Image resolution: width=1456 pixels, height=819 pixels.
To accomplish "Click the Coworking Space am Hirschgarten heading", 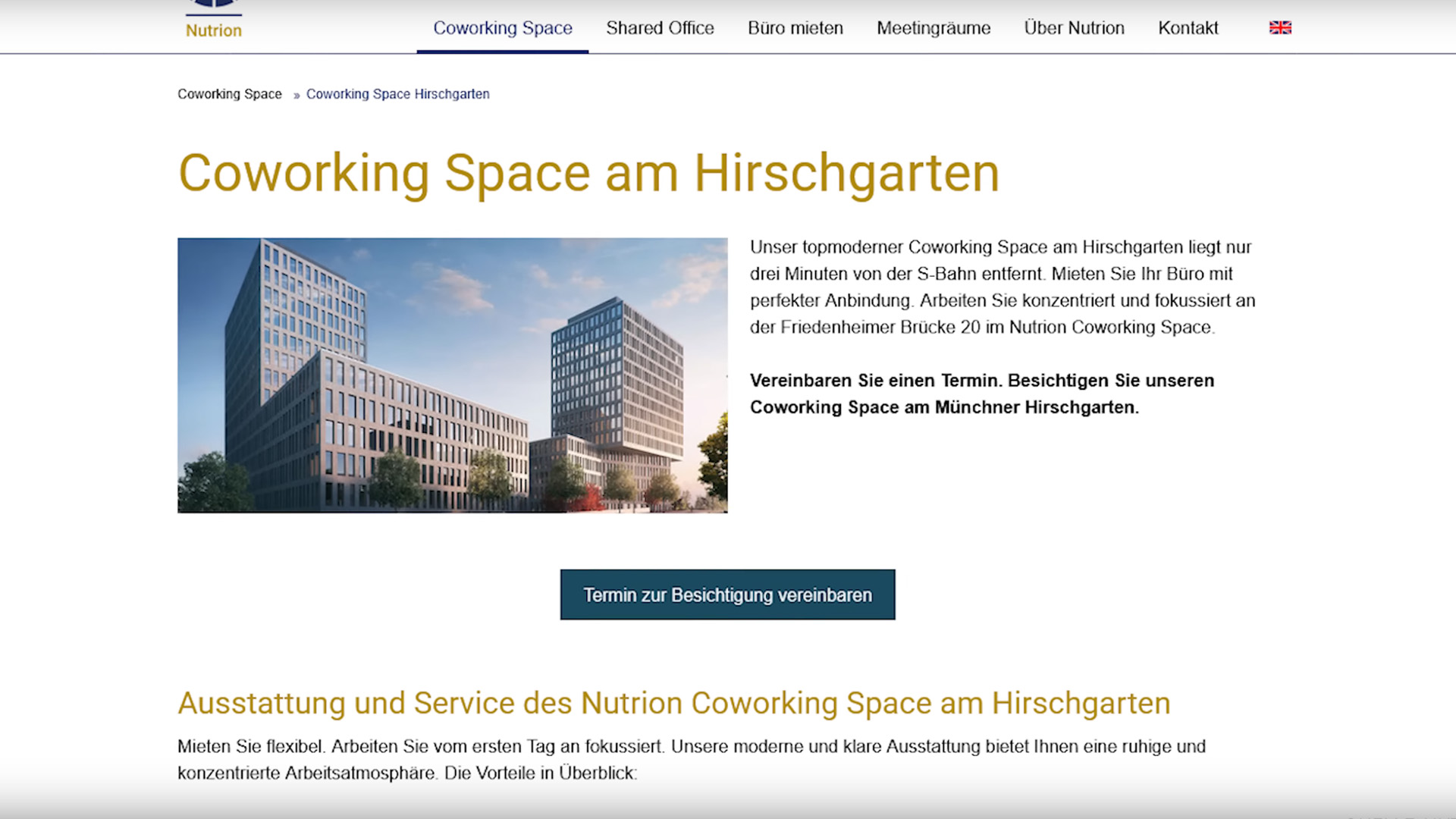I will (x=588, y=174).
